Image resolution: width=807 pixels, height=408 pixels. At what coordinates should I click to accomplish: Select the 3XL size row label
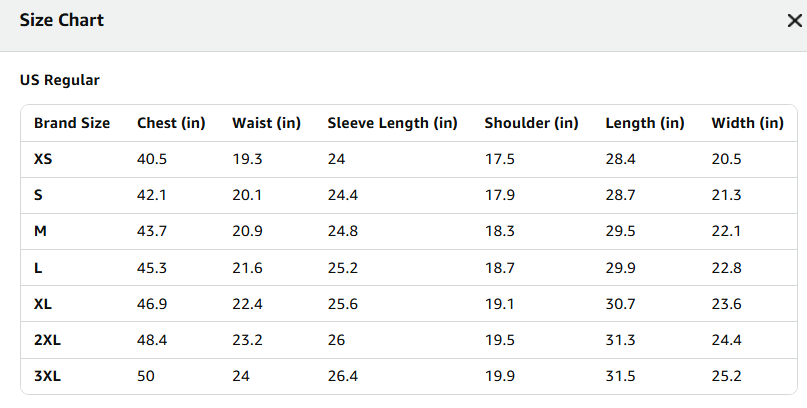coord(47,376)
